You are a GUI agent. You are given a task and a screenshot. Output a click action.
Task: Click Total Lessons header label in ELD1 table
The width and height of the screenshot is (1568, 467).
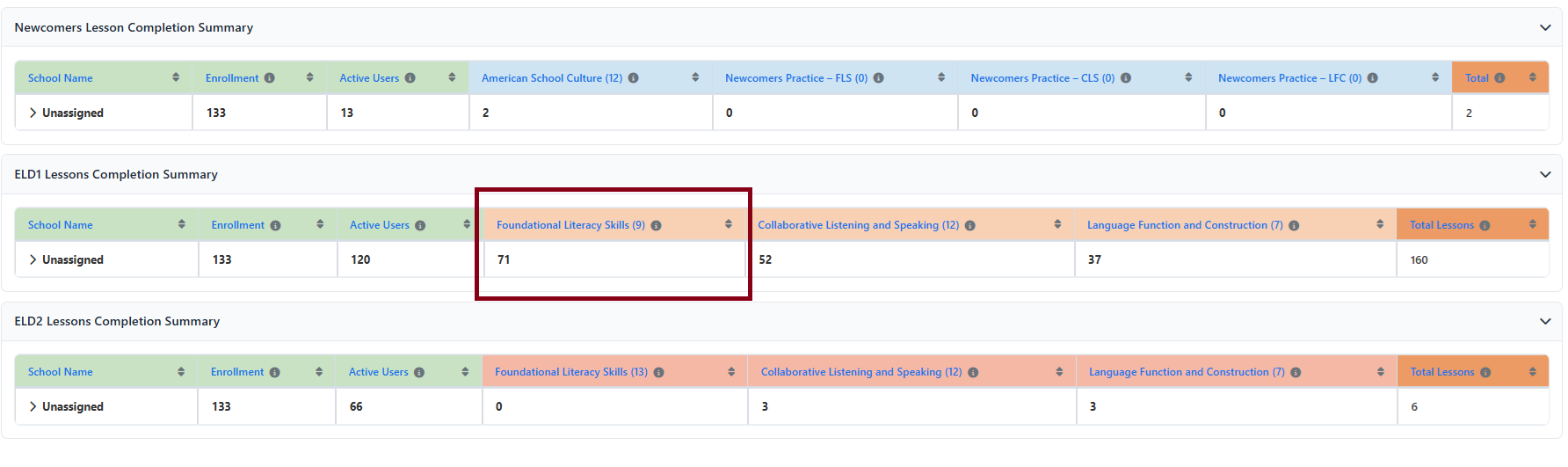coord(1442,225)
